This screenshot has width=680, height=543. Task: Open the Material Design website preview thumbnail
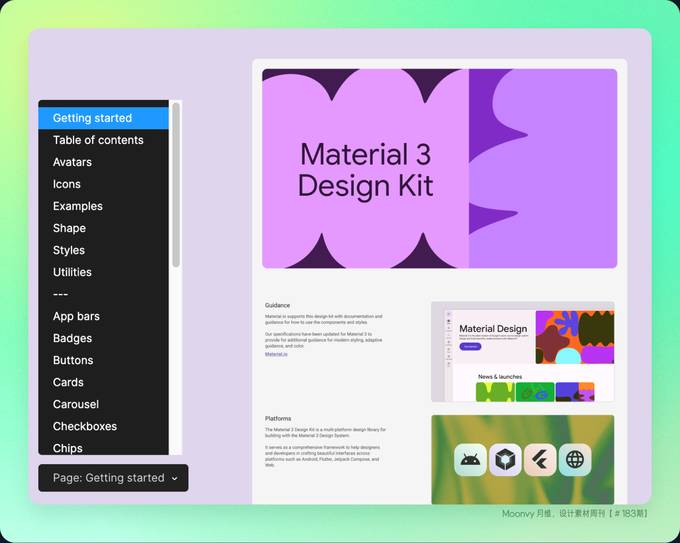523,352
